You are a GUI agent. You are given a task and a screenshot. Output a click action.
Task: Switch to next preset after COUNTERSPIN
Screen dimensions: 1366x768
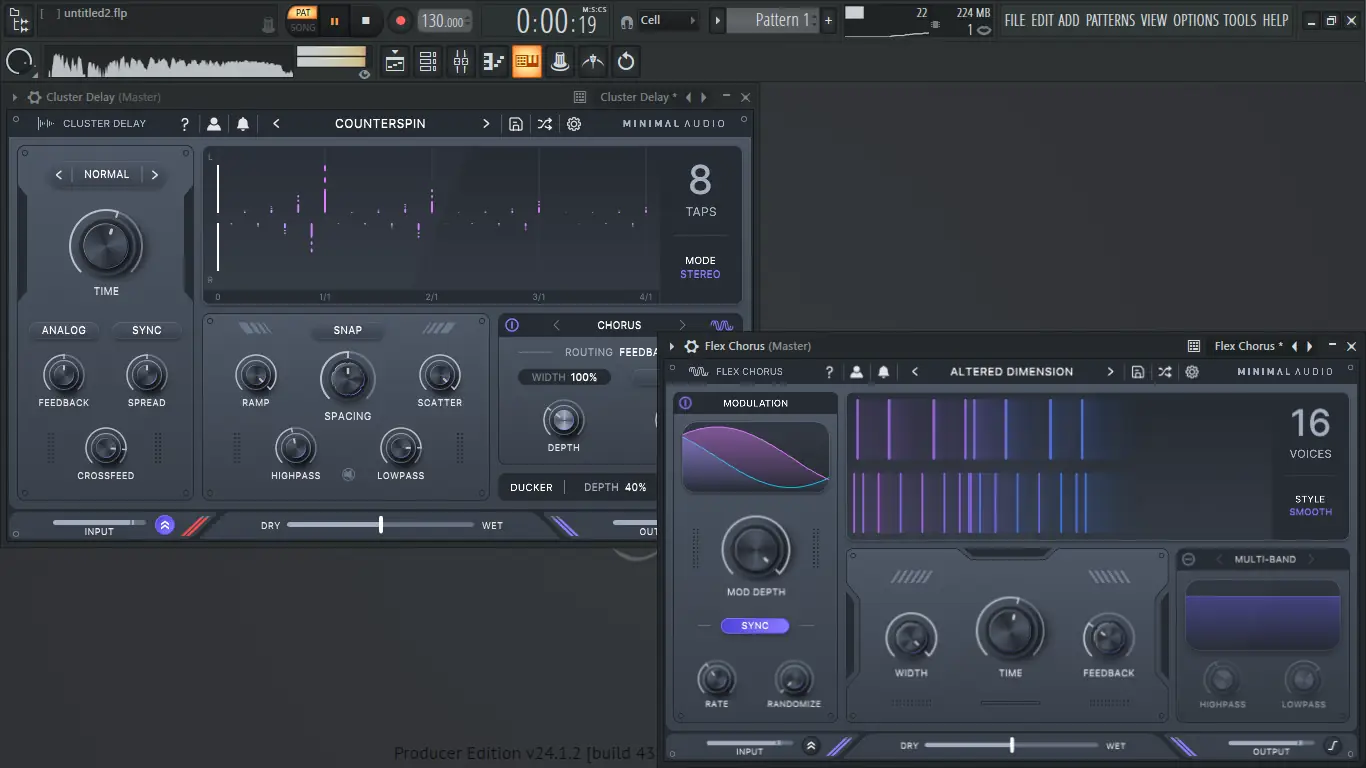[486, 124]
